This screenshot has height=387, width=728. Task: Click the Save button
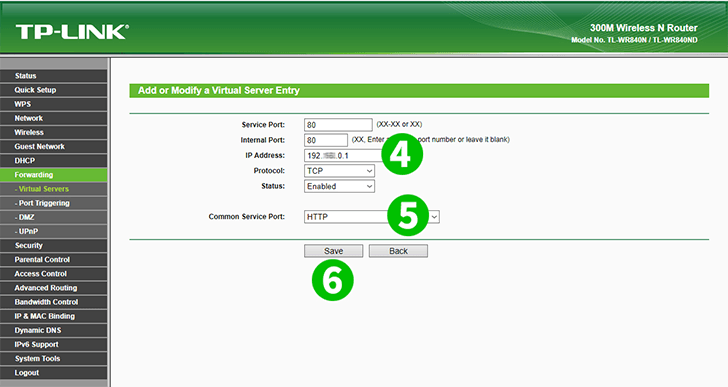(x=333, y=251)
